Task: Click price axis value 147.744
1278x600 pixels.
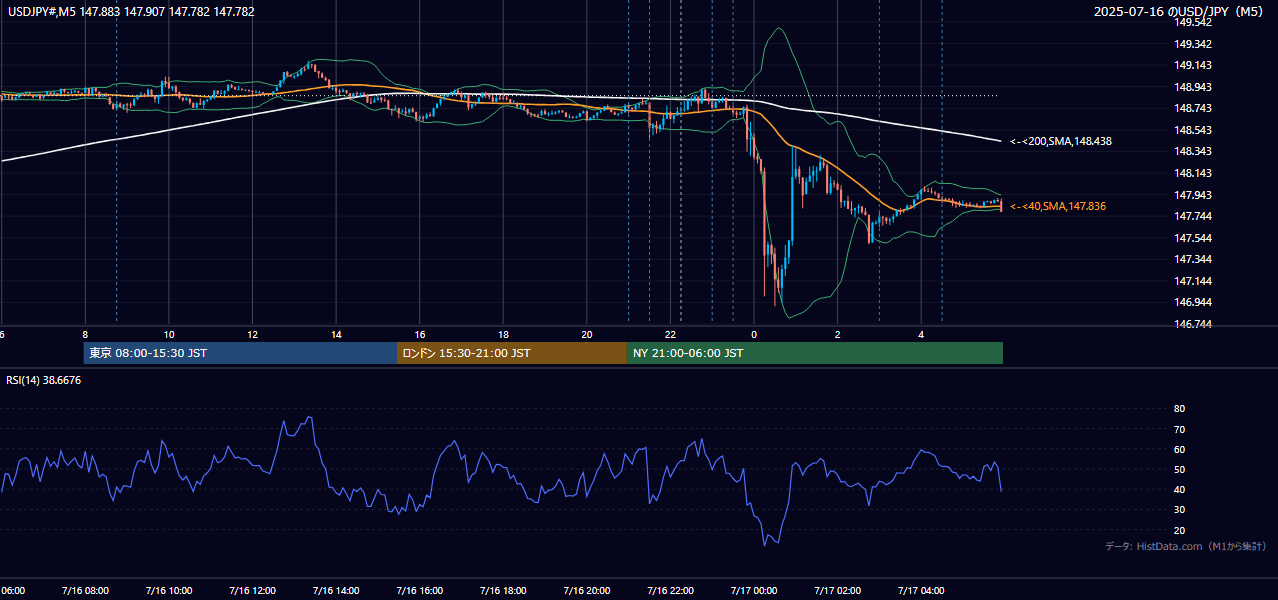Action: 1195,216
